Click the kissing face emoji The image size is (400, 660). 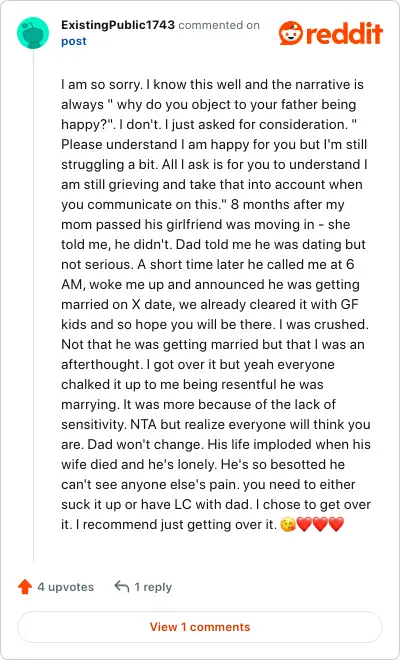tap(288, 524)
